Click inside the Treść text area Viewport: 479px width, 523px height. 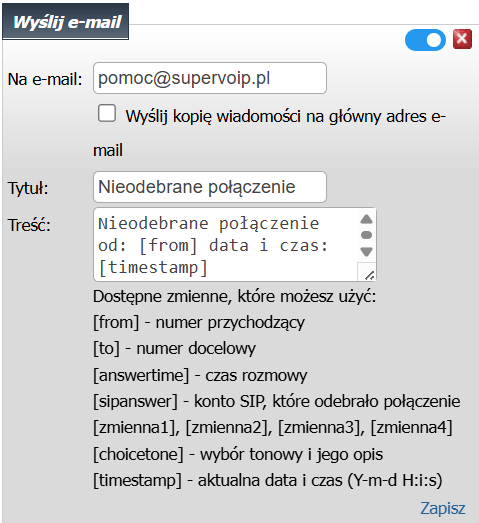click(x=225, y=244)
